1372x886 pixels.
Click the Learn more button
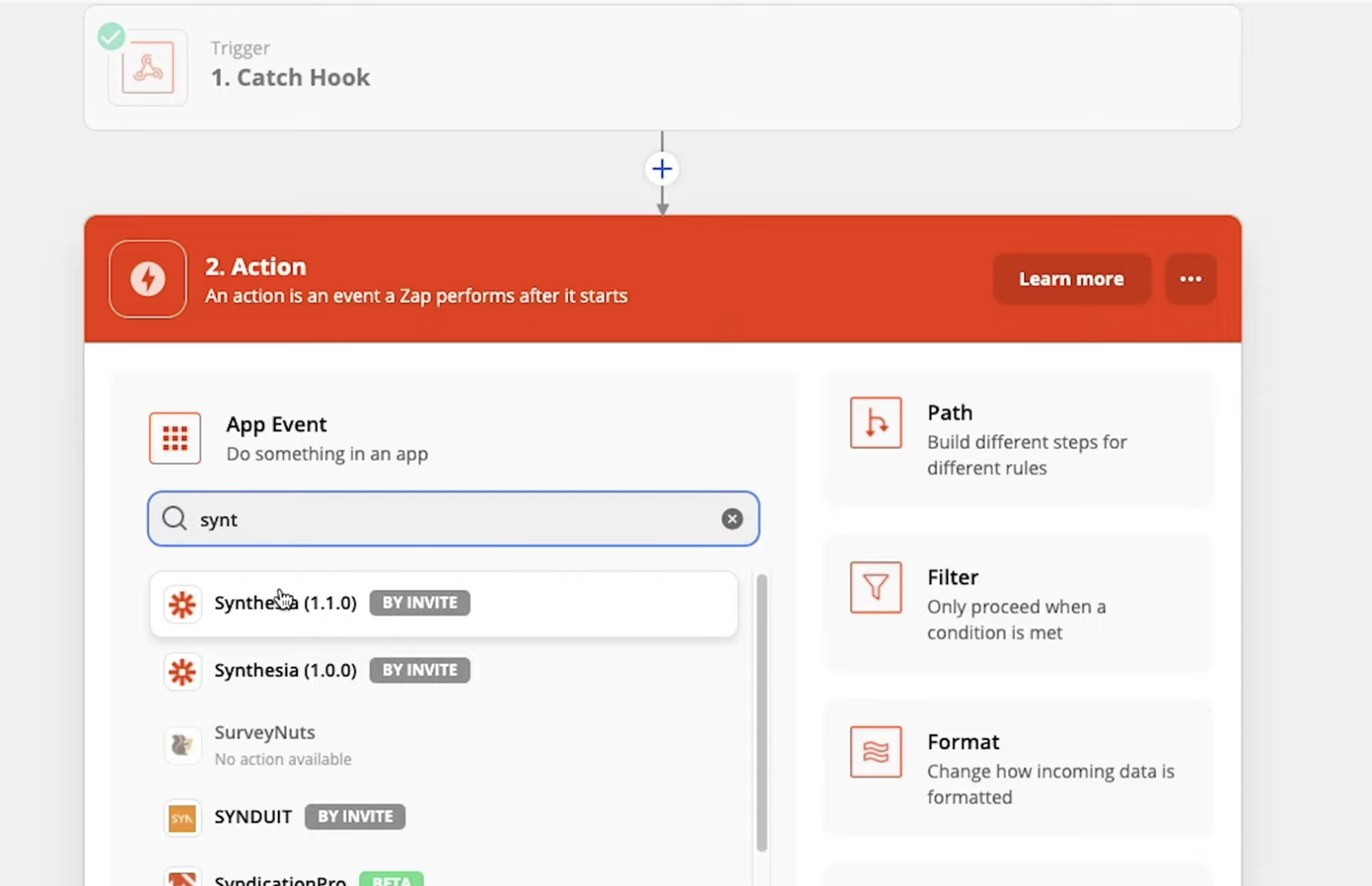coord(1071,279)
